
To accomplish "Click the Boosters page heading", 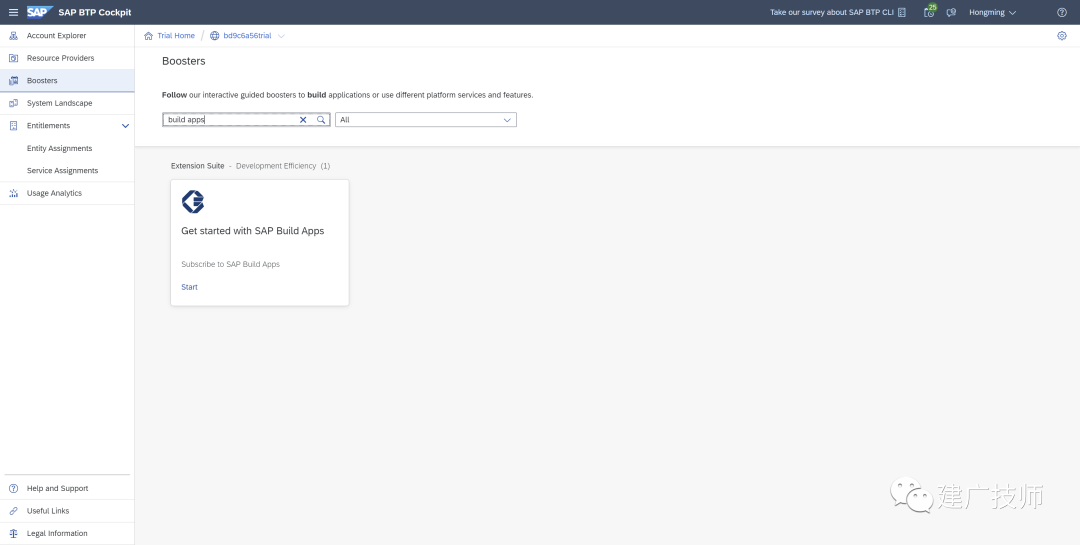I will pyautogui.click(x=184, y=61).
